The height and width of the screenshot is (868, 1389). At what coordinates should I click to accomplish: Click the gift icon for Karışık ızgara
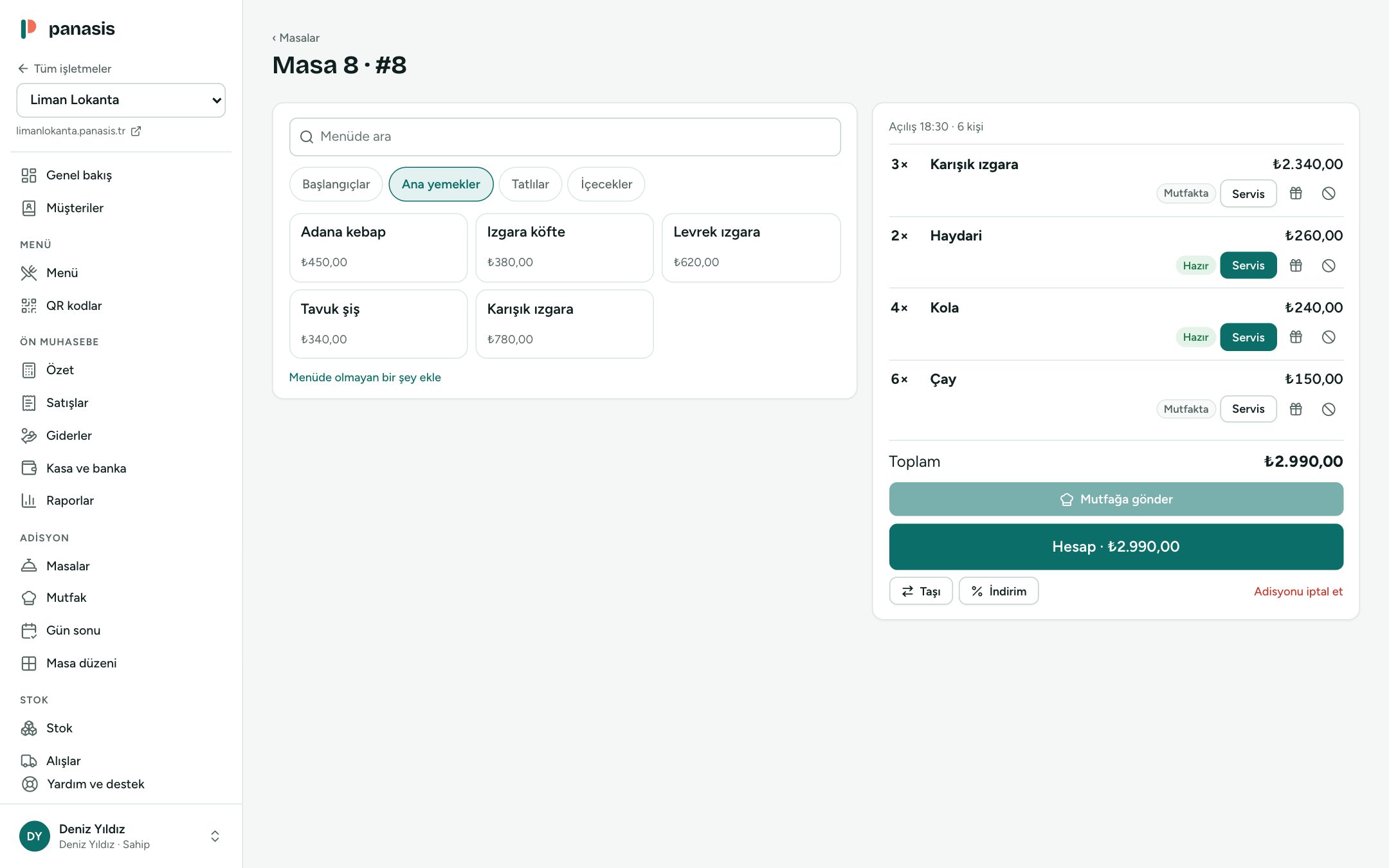click(x=1296, y=193)
